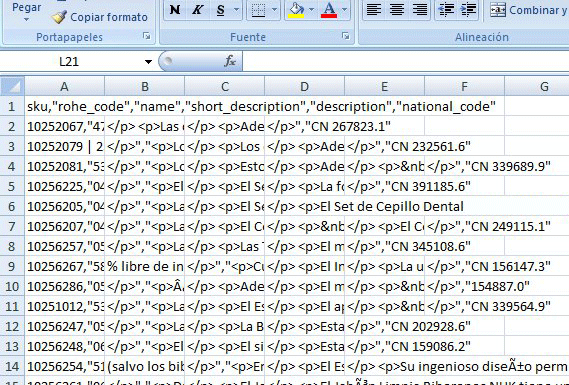
Task: Select cell starting 10256254
Action: point(65,366)
